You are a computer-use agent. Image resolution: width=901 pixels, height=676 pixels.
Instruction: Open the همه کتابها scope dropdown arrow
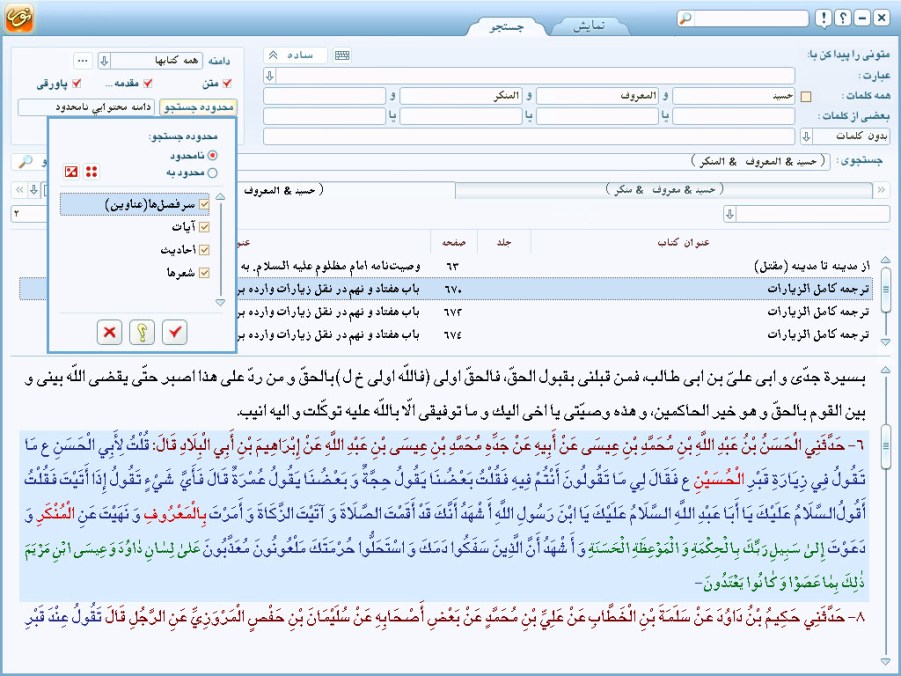(x=104, y=60)
